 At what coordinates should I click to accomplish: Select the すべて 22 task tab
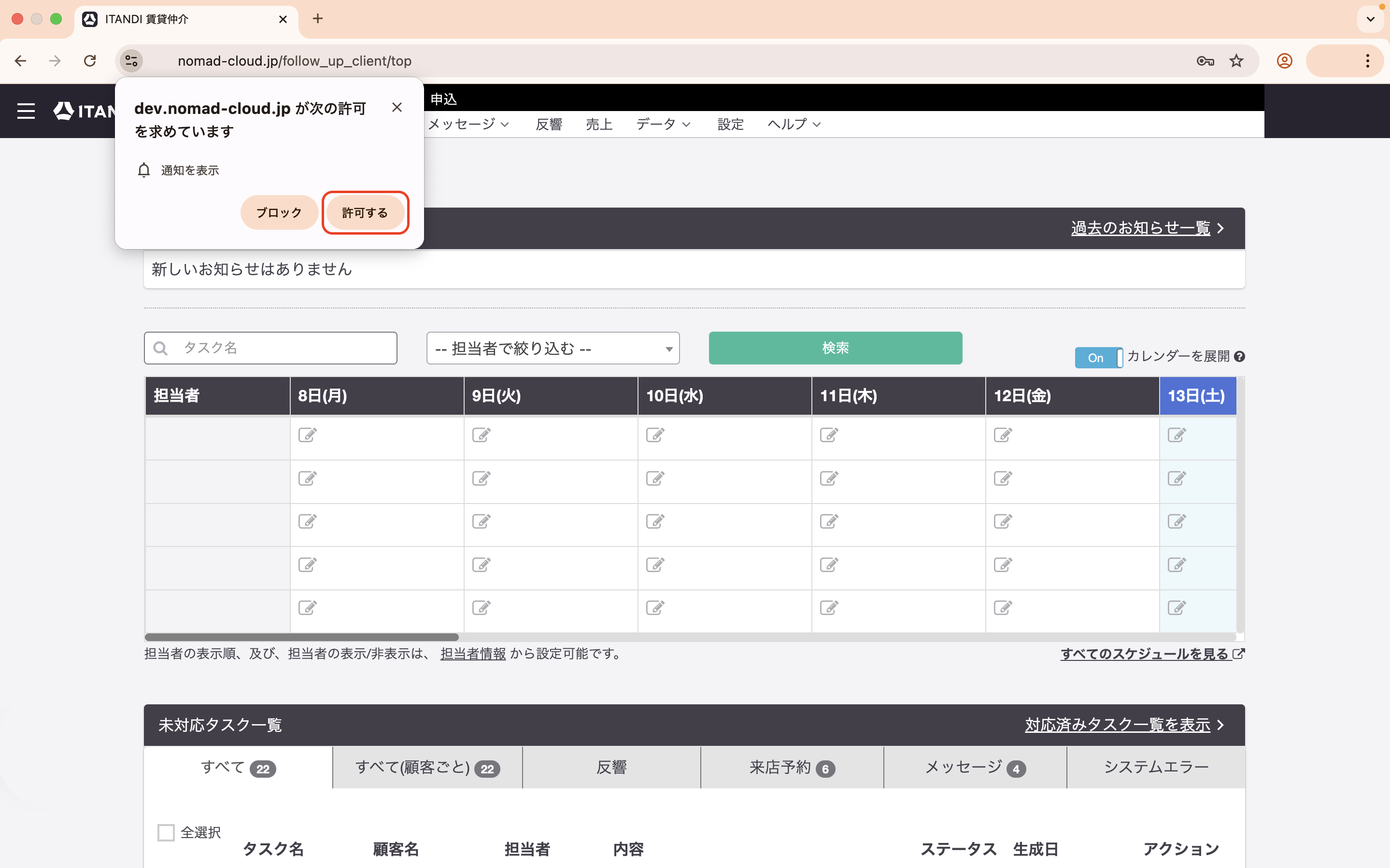[238, 768]
